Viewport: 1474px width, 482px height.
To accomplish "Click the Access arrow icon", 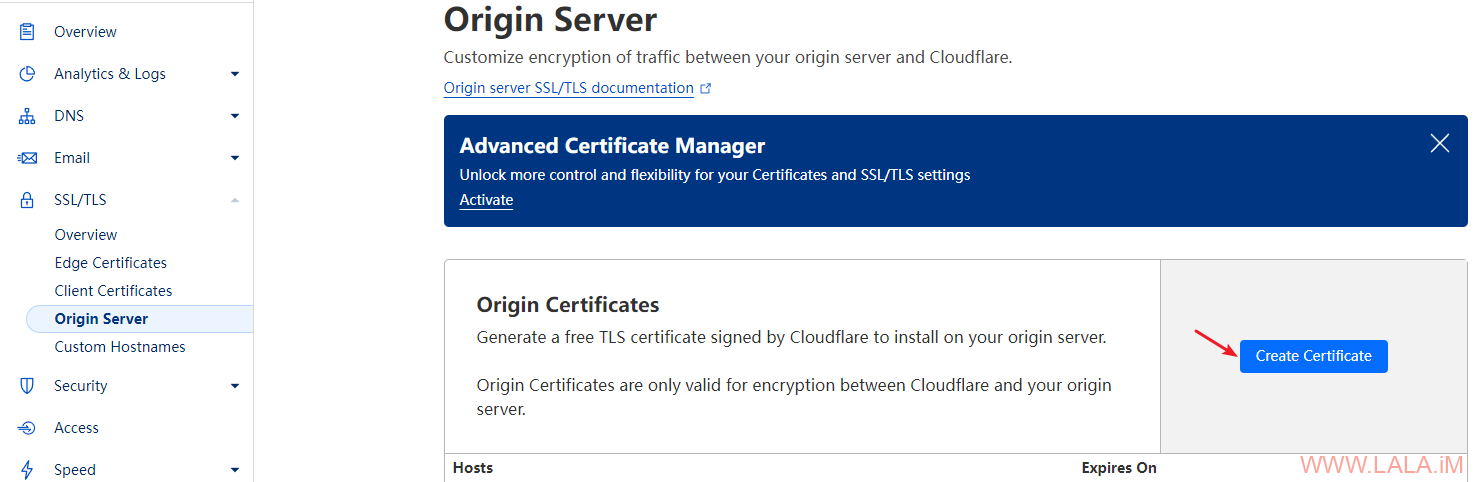I will 27,428.
